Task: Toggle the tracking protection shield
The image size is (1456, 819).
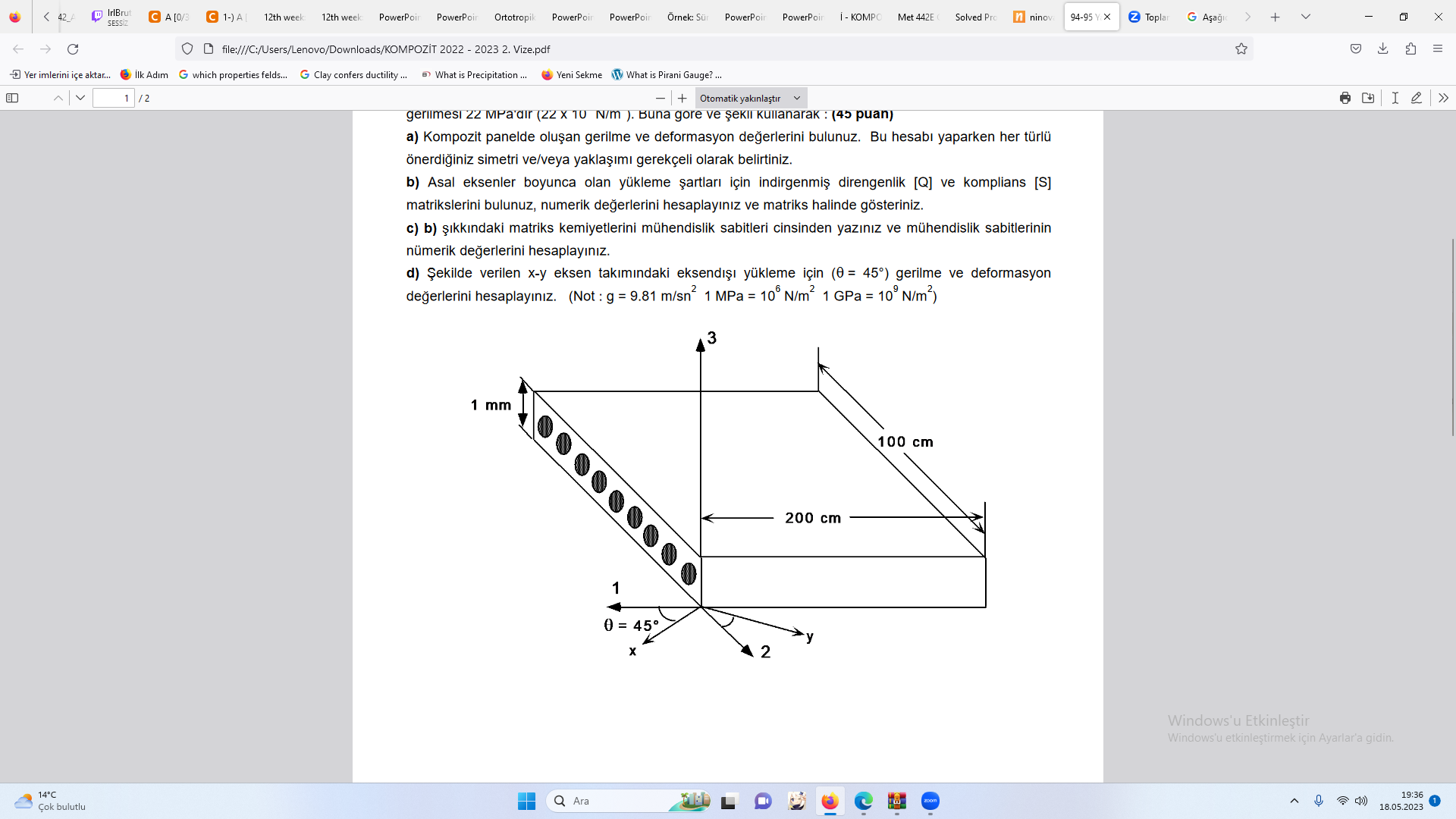Action: coord(187,49)
